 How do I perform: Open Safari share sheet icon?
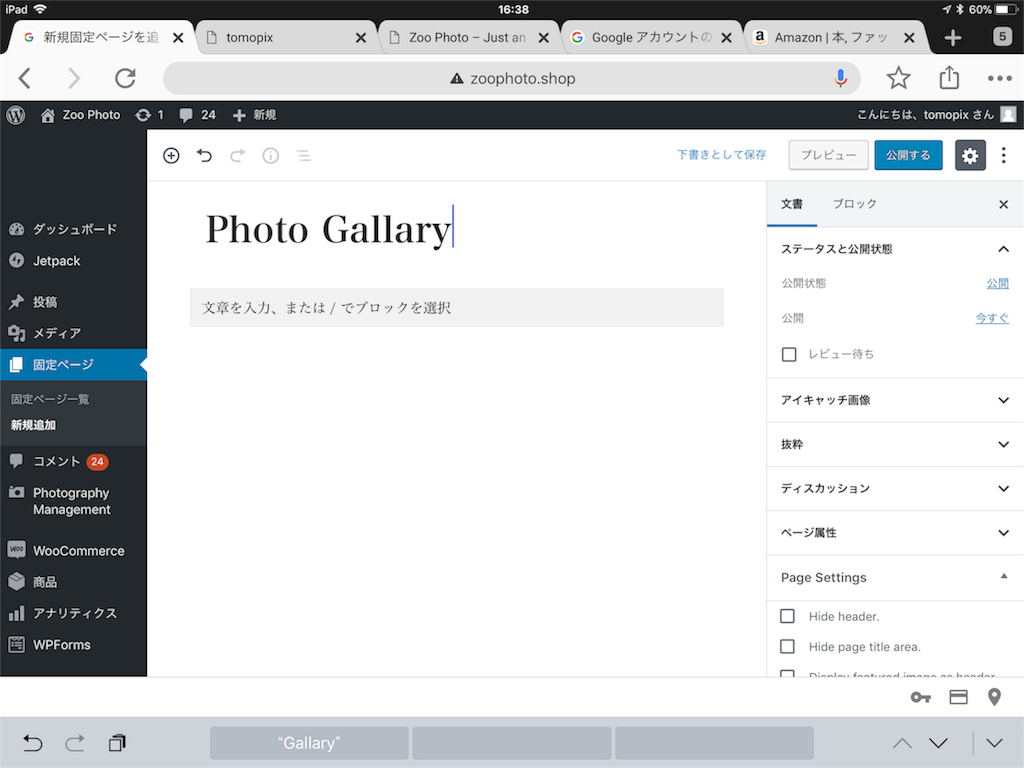pos(948,77)
